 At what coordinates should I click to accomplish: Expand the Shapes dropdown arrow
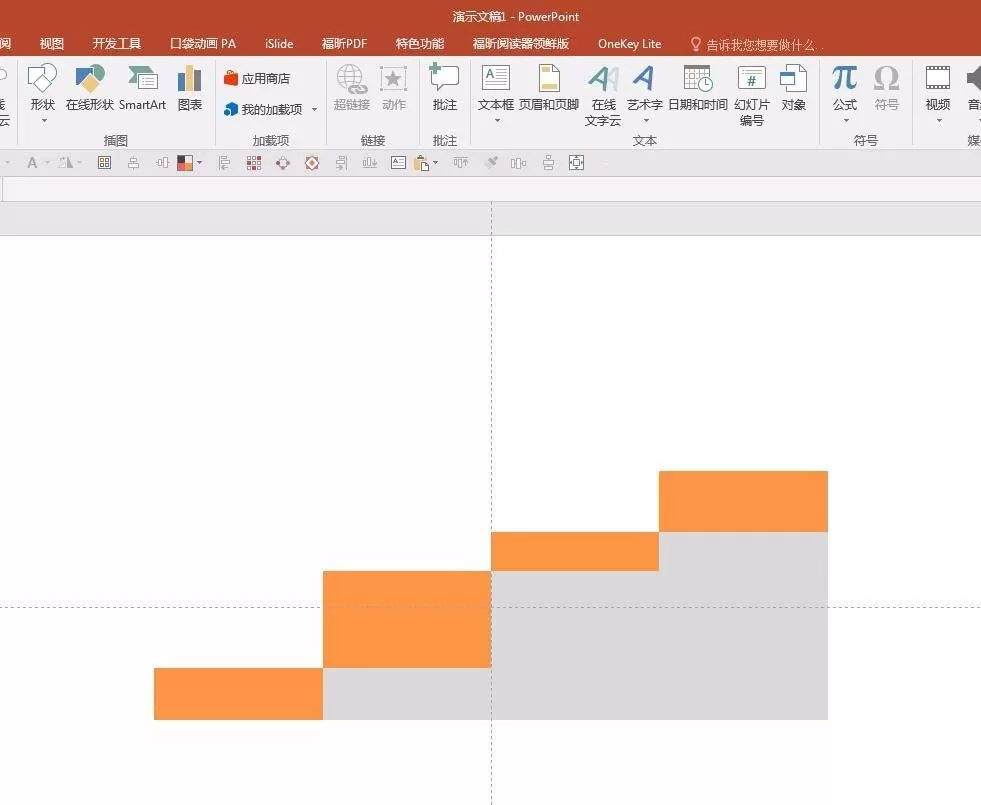pyautogui.click(x=44, y=120)
